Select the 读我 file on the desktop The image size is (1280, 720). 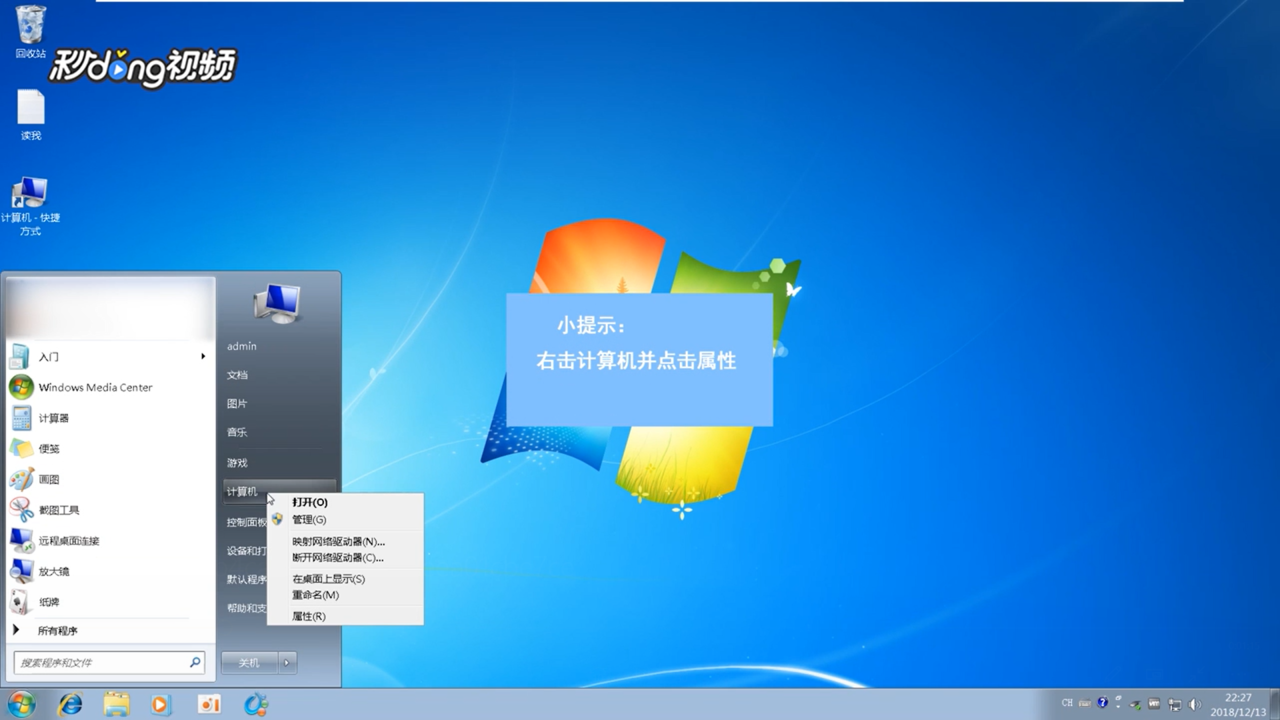coord(31,115)
